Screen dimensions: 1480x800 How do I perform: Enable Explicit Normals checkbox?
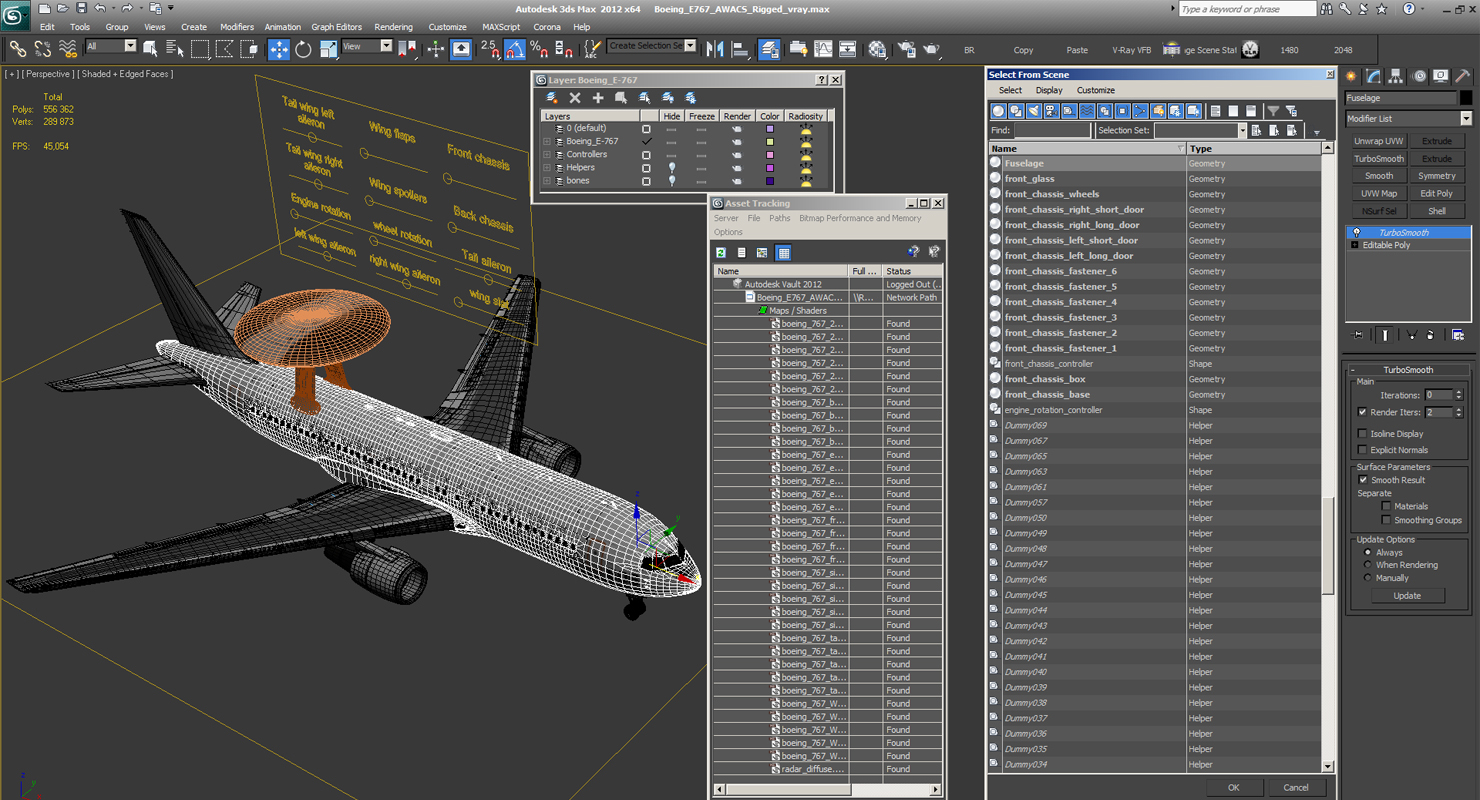coord(1363,450)
